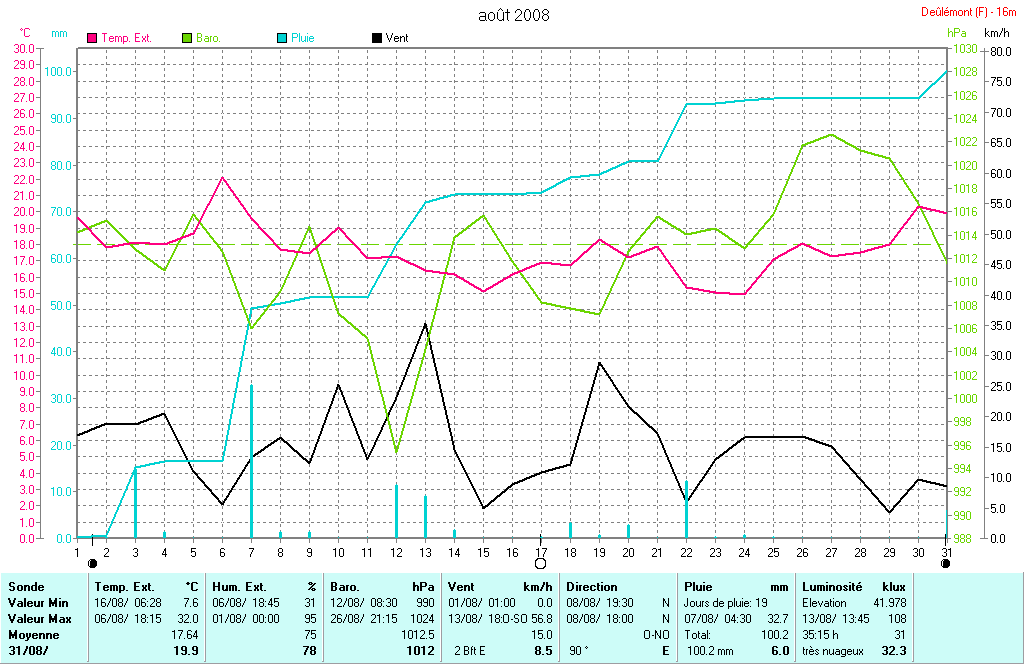This screenshot has height=664, width=1024.
Task: Click the 'Sonde' table header
Action: [25, 587]
